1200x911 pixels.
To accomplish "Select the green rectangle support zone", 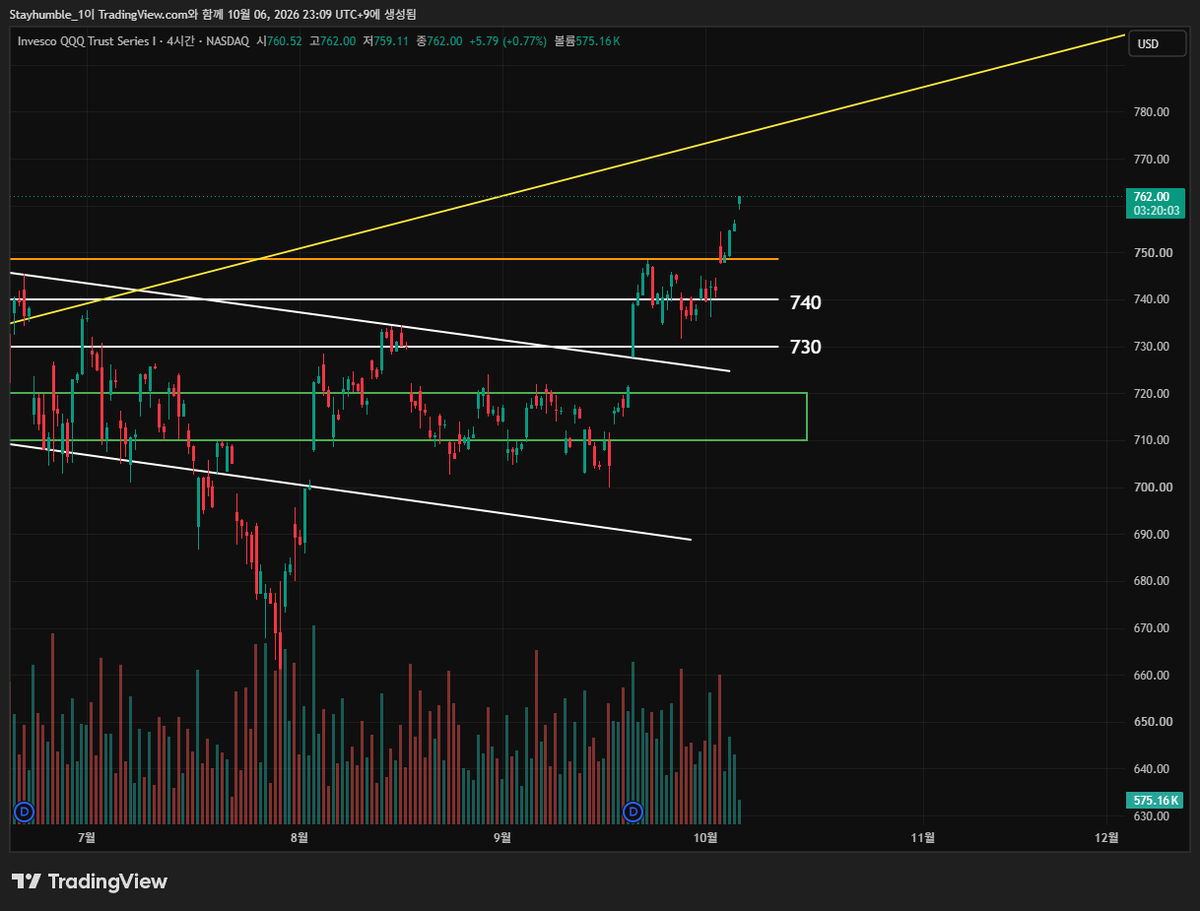I will [408, 416].
